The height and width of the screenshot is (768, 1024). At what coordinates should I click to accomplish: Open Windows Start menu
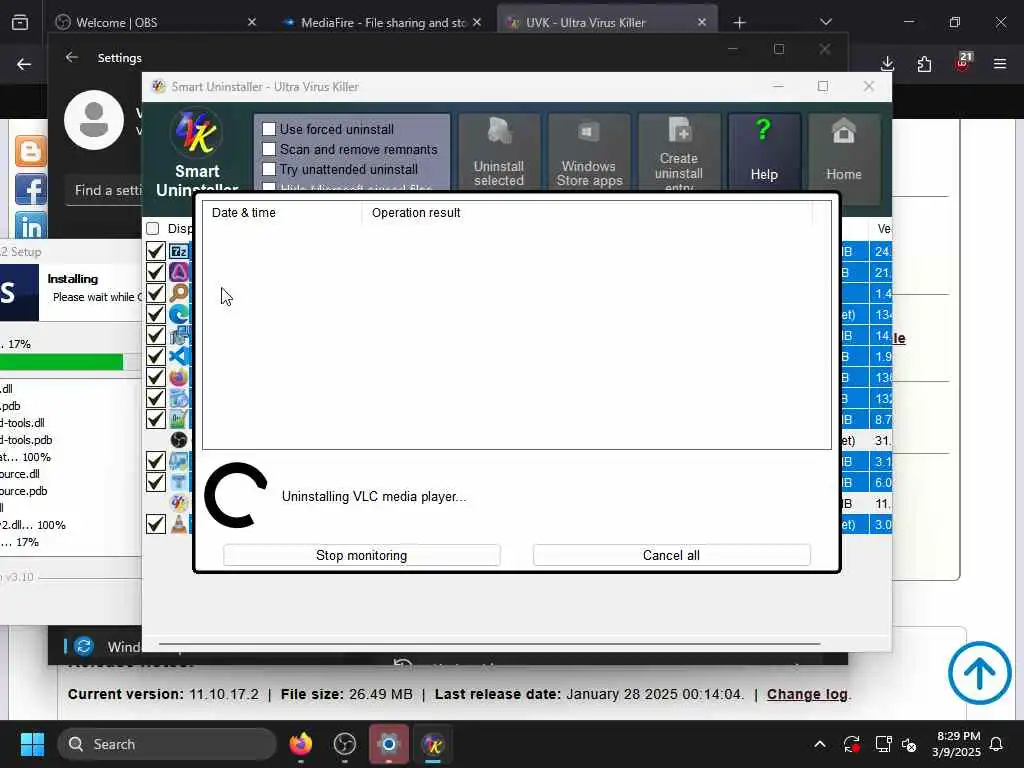click(x=32, y=744)
